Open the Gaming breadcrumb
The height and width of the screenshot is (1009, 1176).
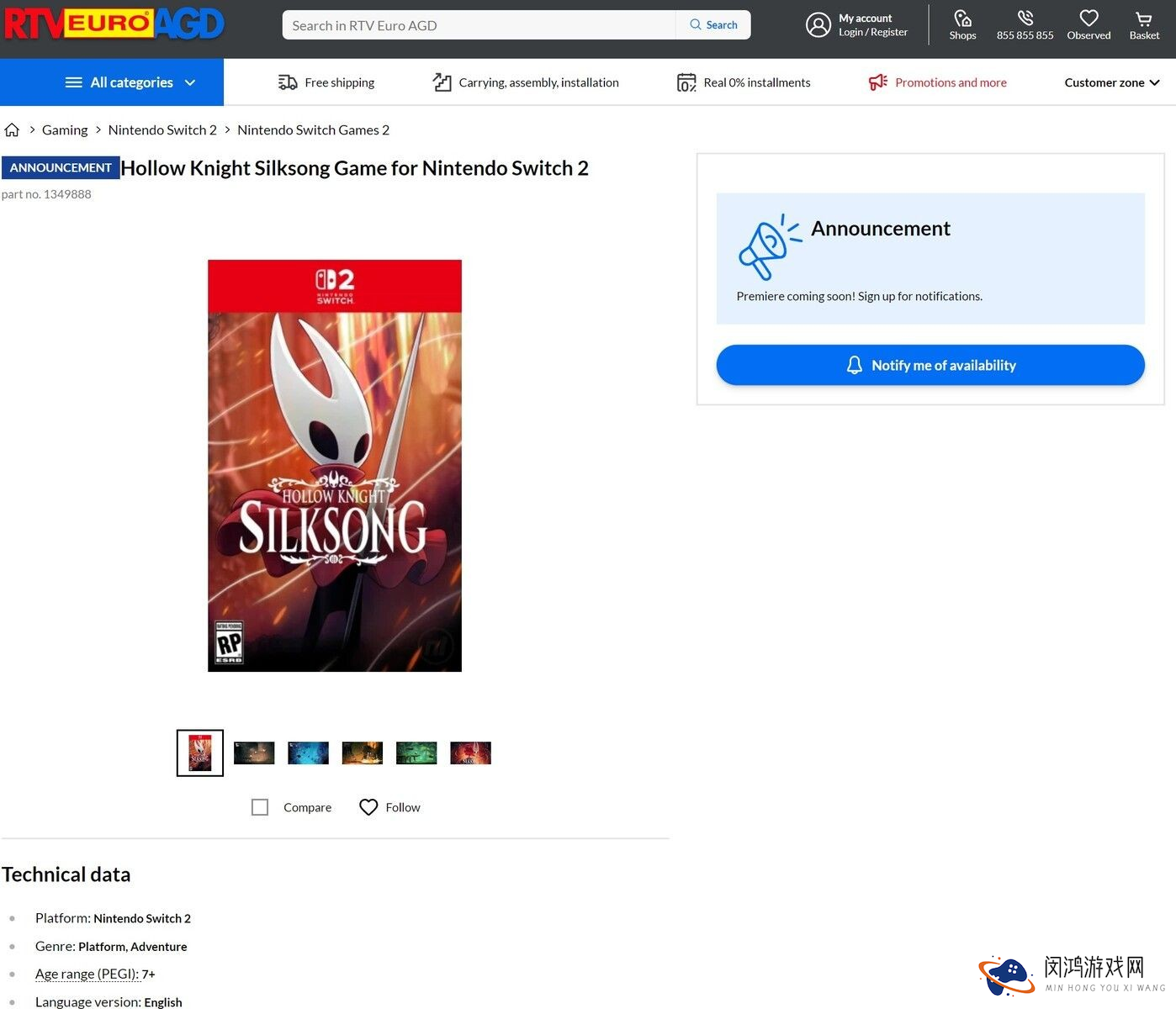pos(65,129)
